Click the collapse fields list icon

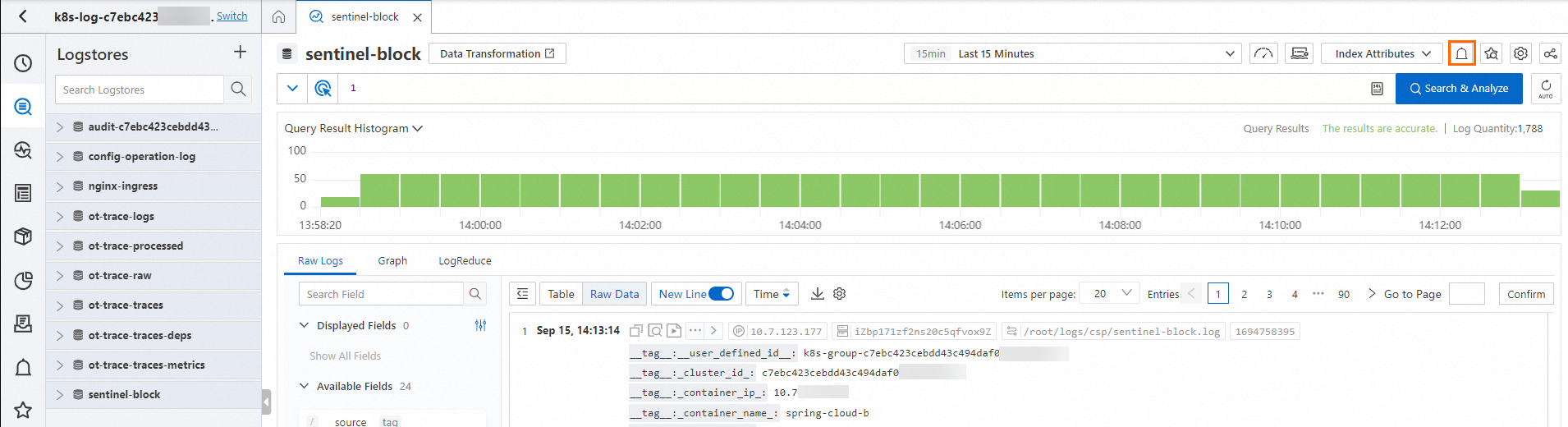pos(522,294)
